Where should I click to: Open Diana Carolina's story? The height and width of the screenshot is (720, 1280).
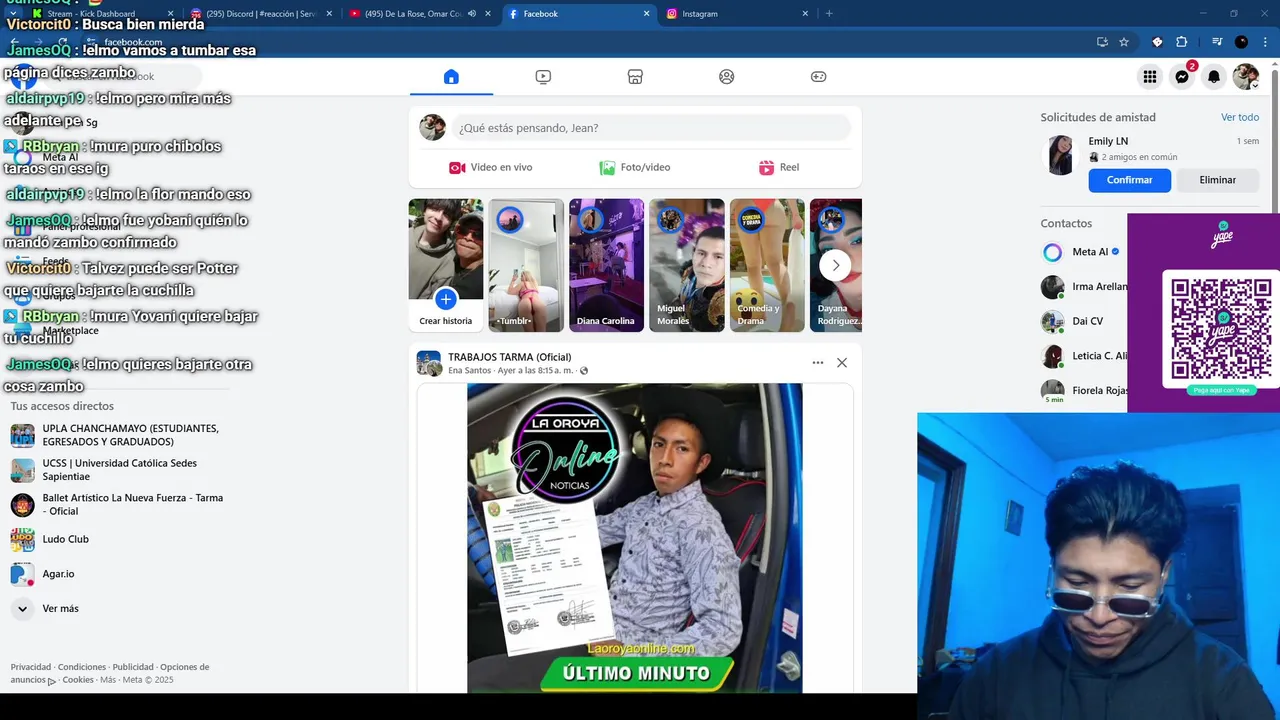(606, 265)
